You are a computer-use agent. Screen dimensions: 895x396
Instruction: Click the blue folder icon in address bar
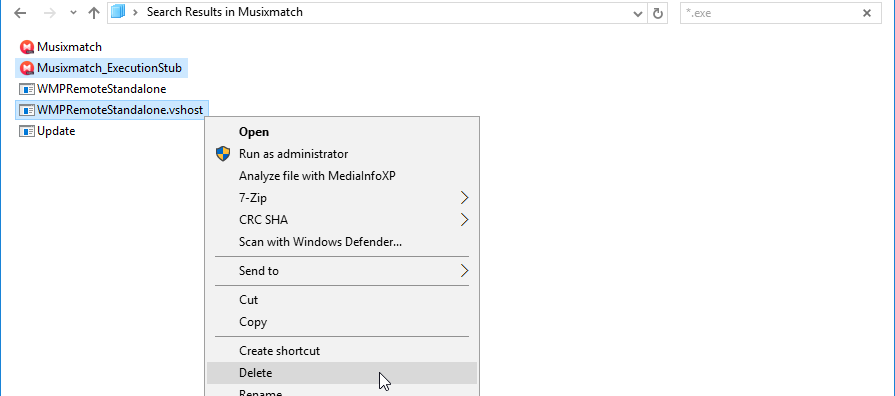click(x=118, y=12)
